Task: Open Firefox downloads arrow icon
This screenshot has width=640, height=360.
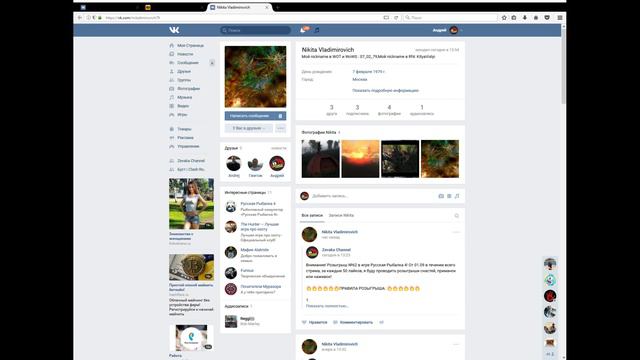Action: tap(525, 18)
